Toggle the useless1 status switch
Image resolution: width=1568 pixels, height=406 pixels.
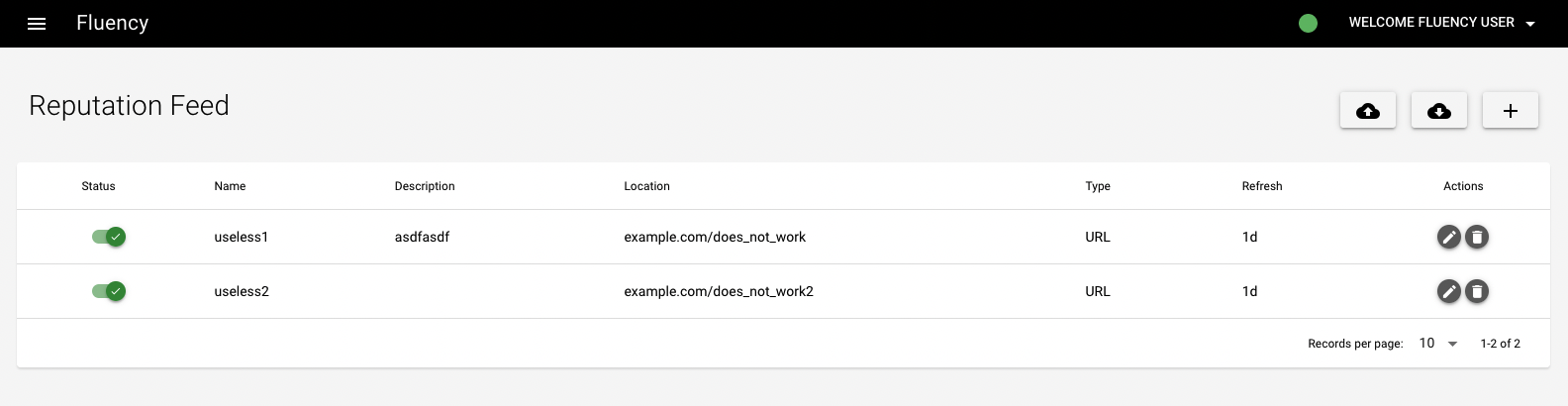[109, 237]
